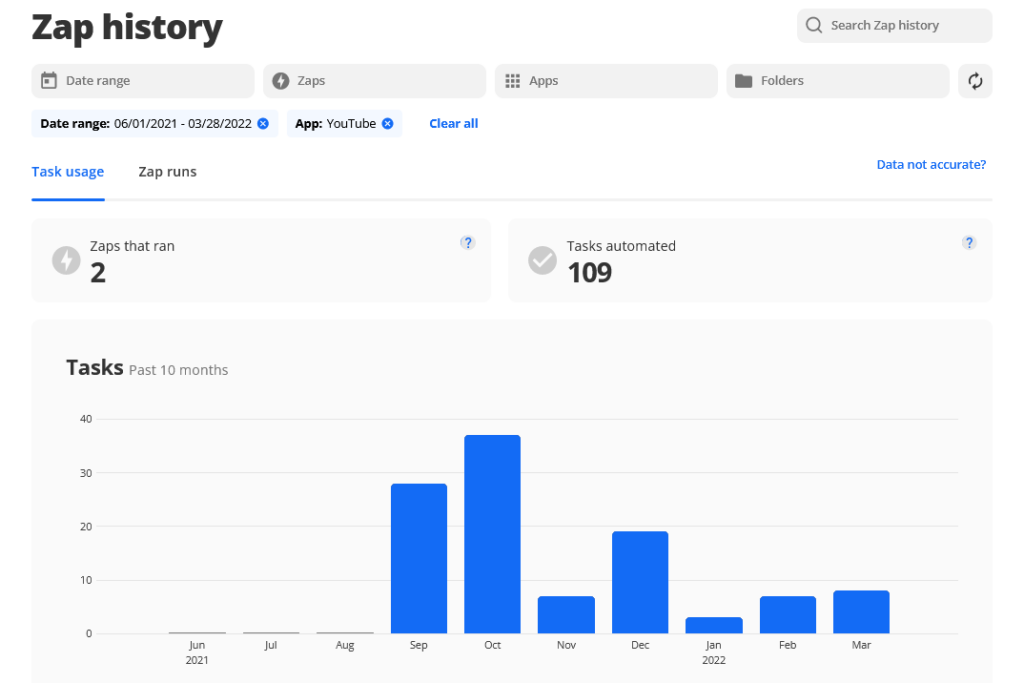Open the Apps filter dropdown

tap(606, 81)
